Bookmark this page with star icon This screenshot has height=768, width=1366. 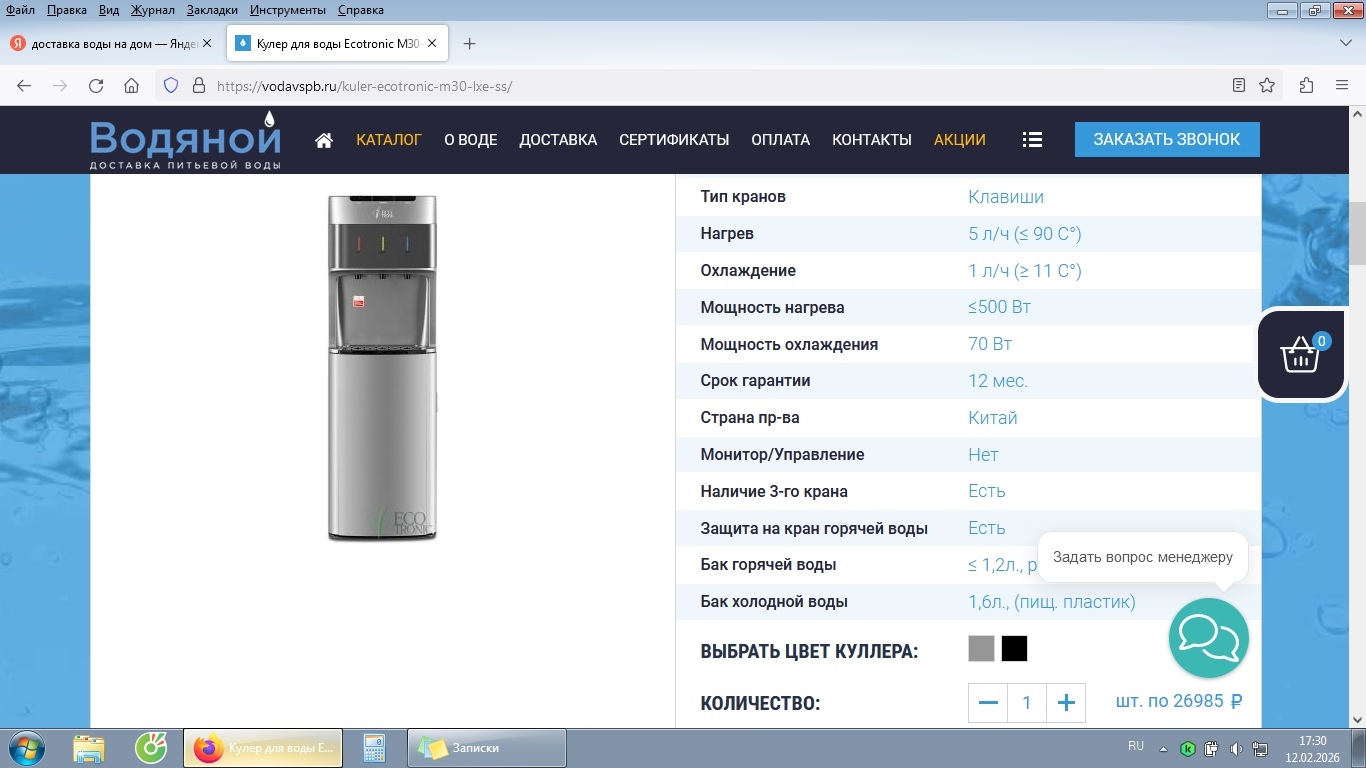click(1267, 86)
